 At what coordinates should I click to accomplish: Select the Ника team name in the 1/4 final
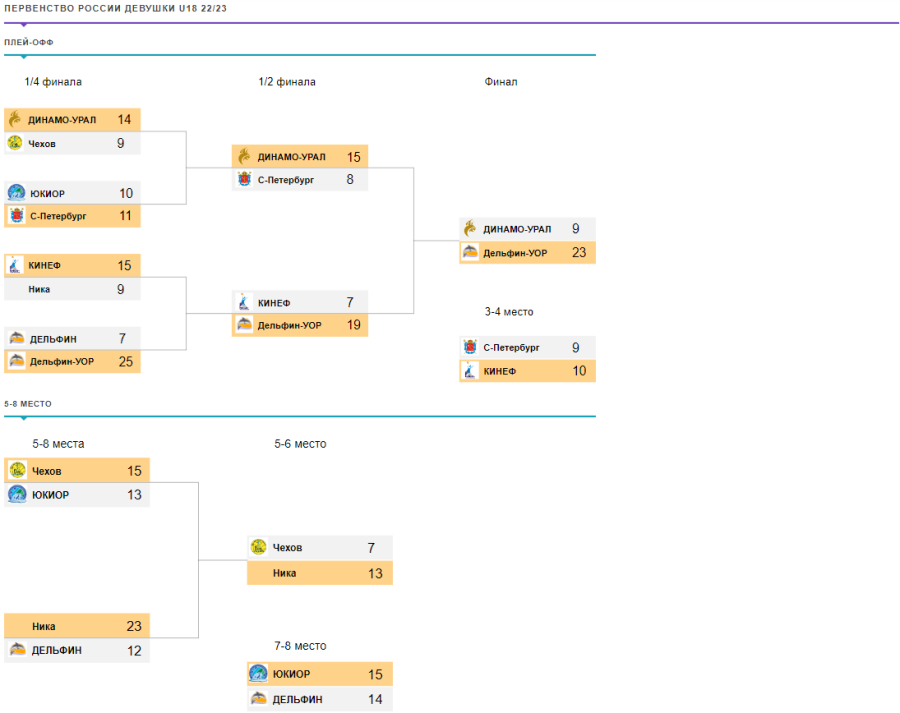coord(40,290)
